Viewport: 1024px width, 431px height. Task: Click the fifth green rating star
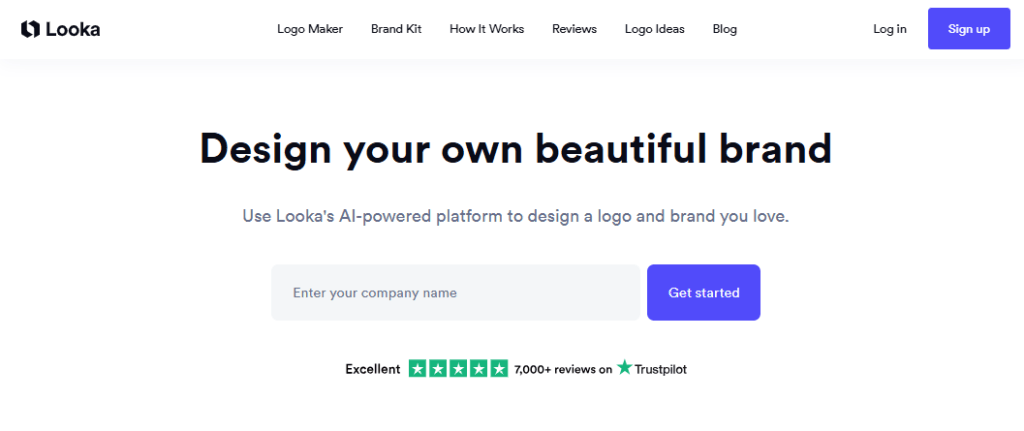pyautogui.click(x=499, y=369)
